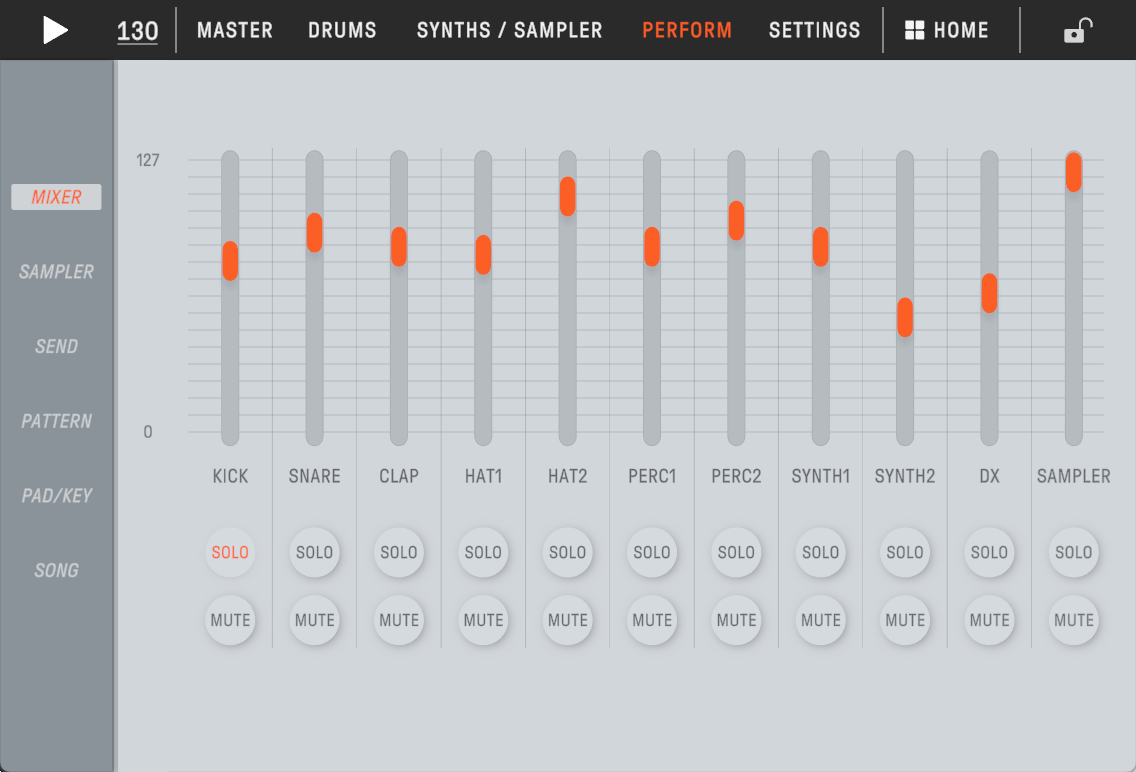Switch to the Master tab
This screenshot has height=772, width=1136.
(x=235, y=30)
